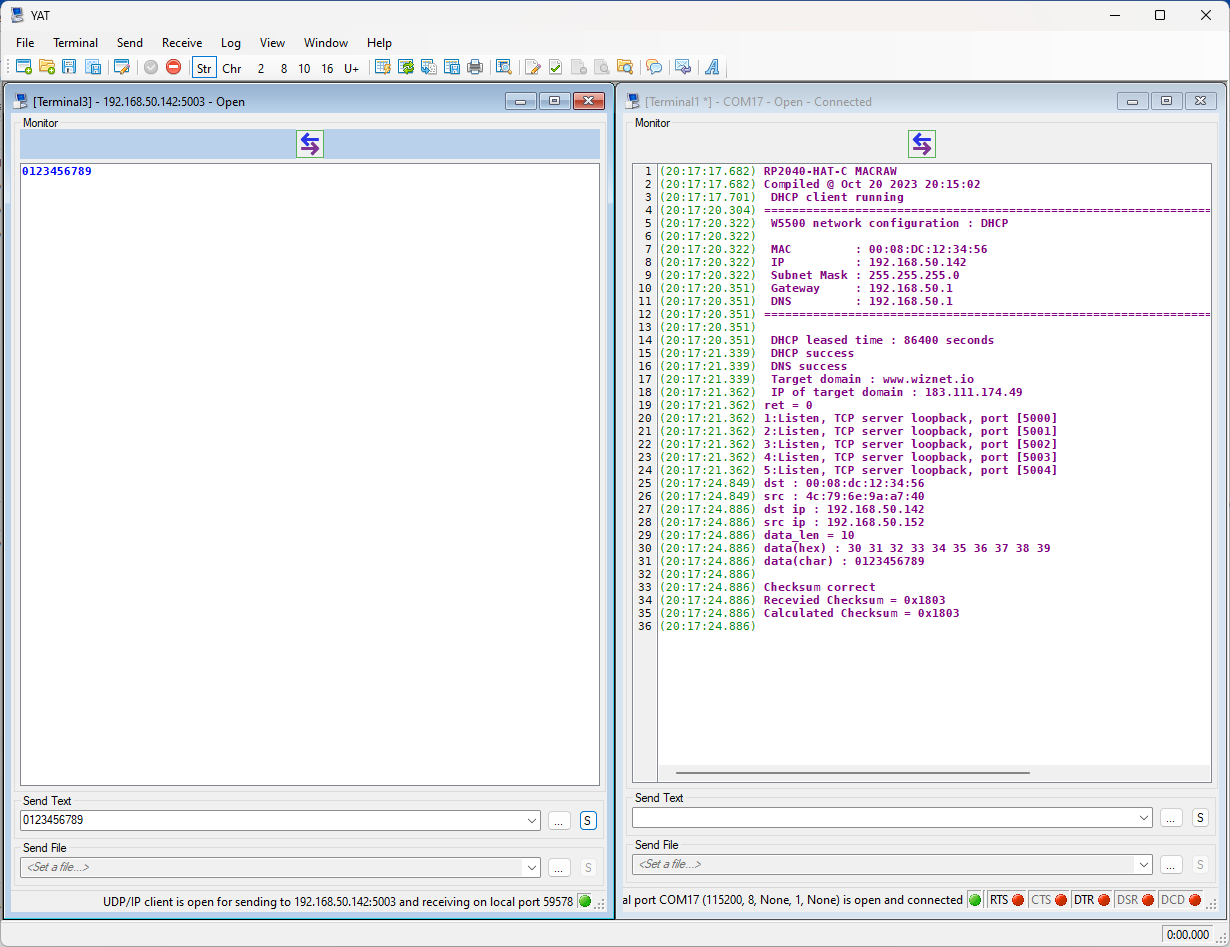The width and height of the screenshot is (1230, 947).
Task: Click the bidirectional arrows icon in Terminal1 monitor
Action: pyautogui.click(x=921, y=144)
